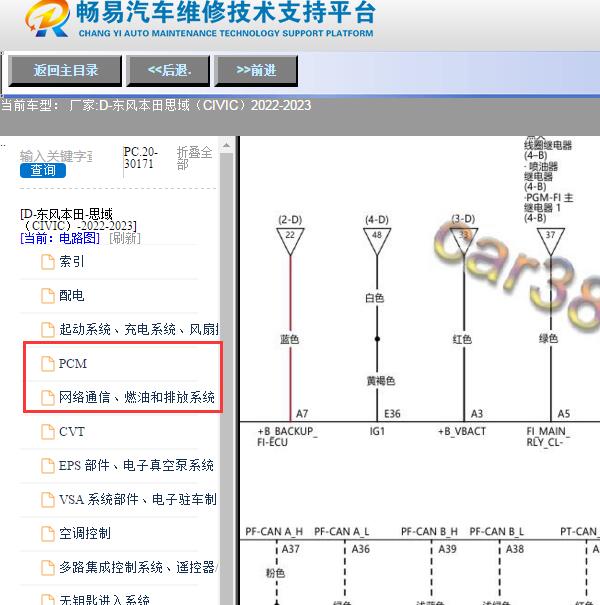Click the E36 terminal label
This screenshot has height=605, width=600.
pos(392,414)
